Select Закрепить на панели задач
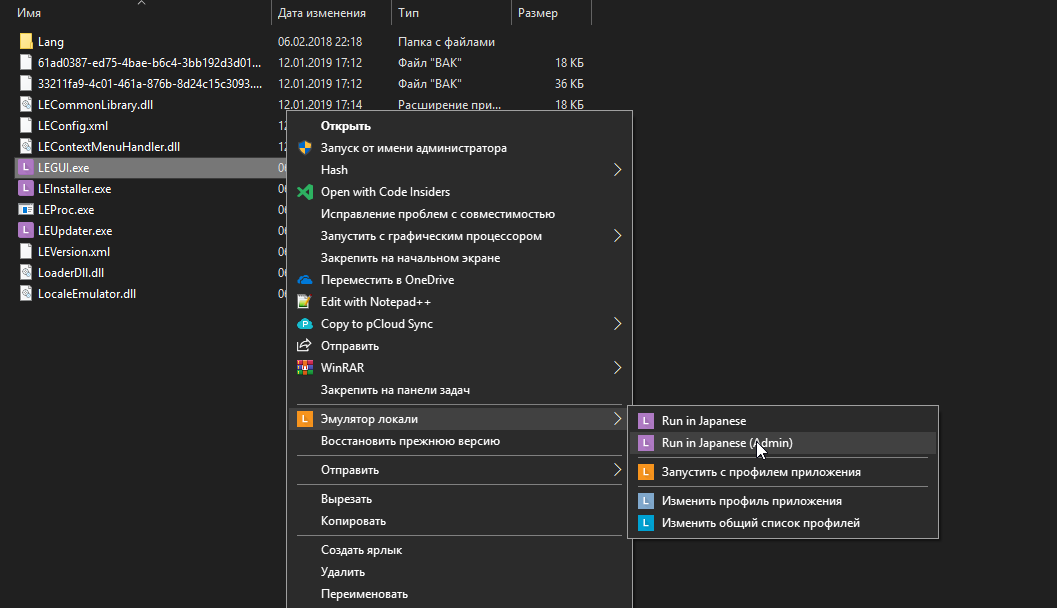This screenshot has height=608, width=1057. 396,390
